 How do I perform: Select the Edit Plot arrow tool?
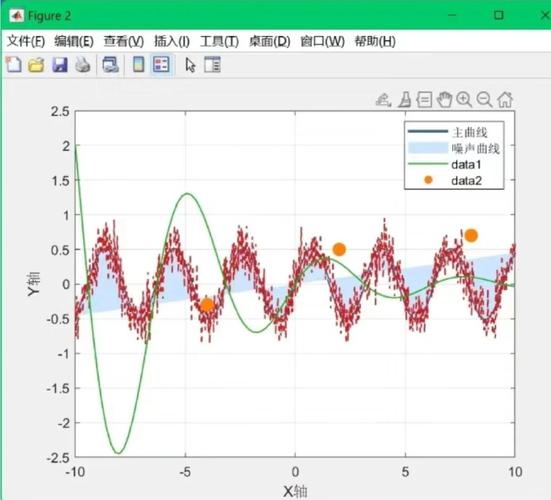190,65
